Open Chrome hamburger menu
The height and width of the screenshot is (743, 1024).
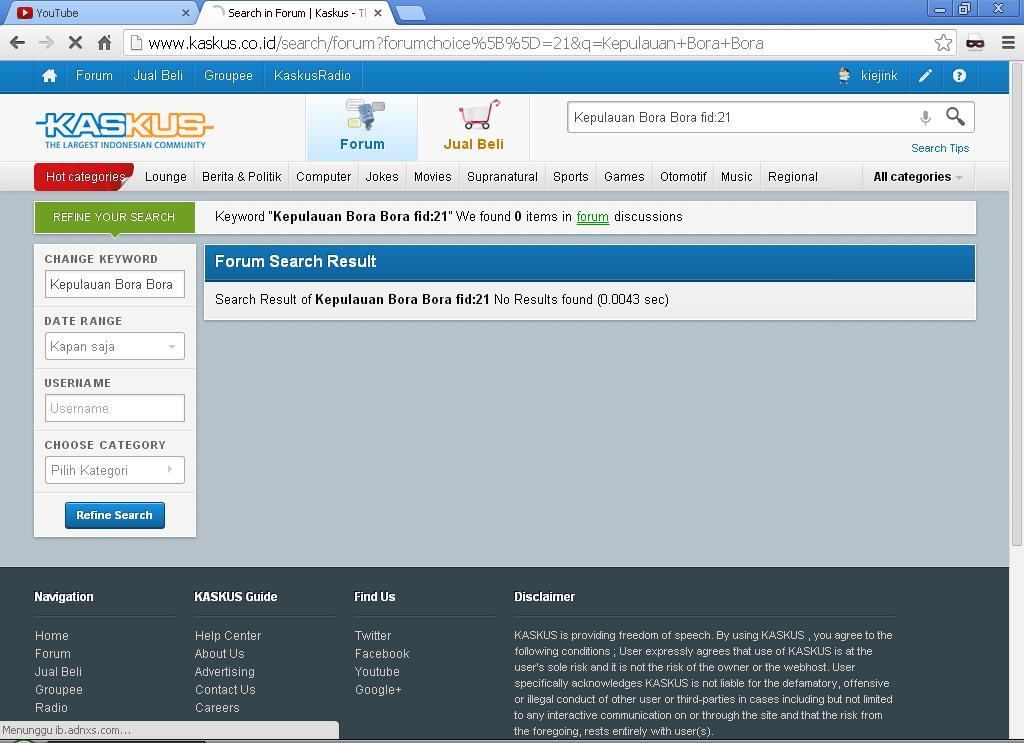(x=1008, y=43)
